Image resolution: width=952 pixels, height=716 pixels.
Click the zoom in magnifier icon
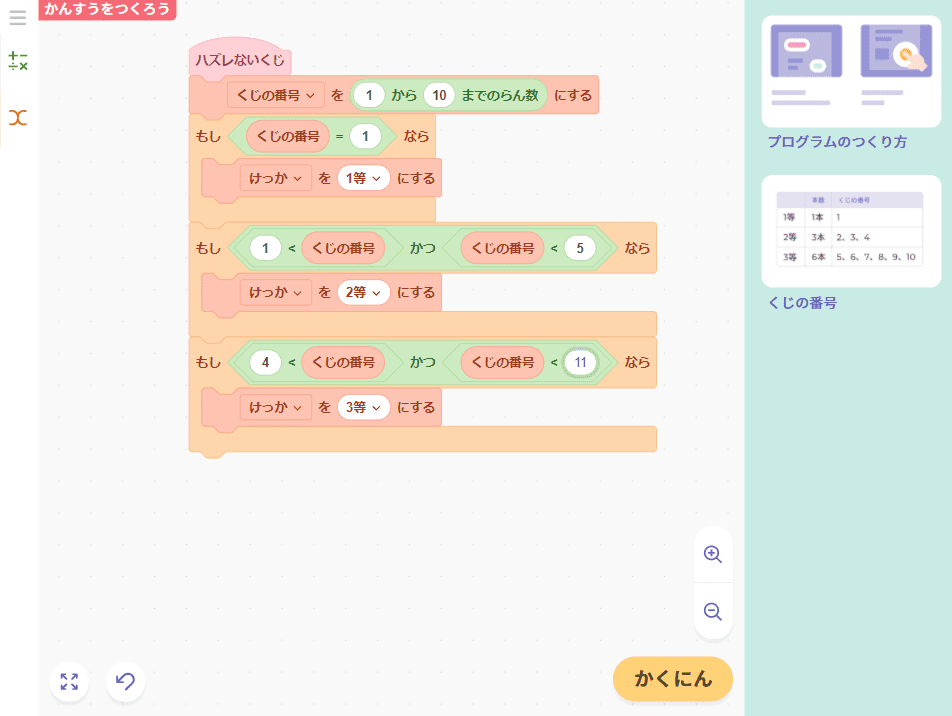(x=713, y=554)
